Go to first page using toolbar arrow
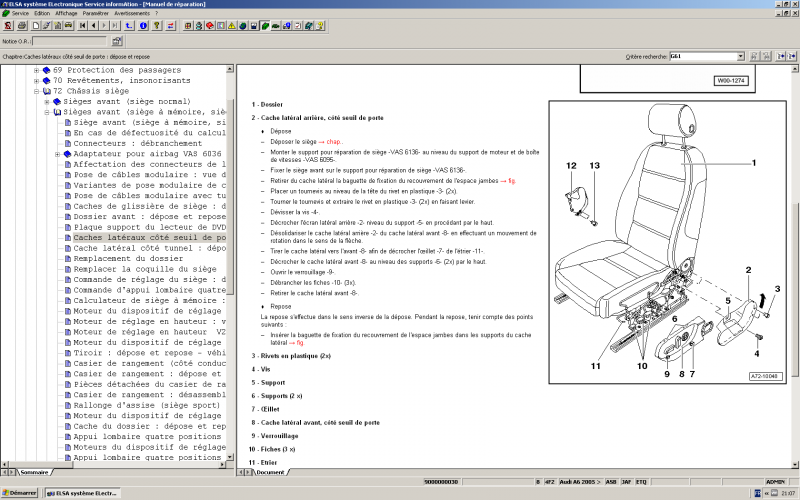The height and width of the screenshot is (500, 800). 82,25
